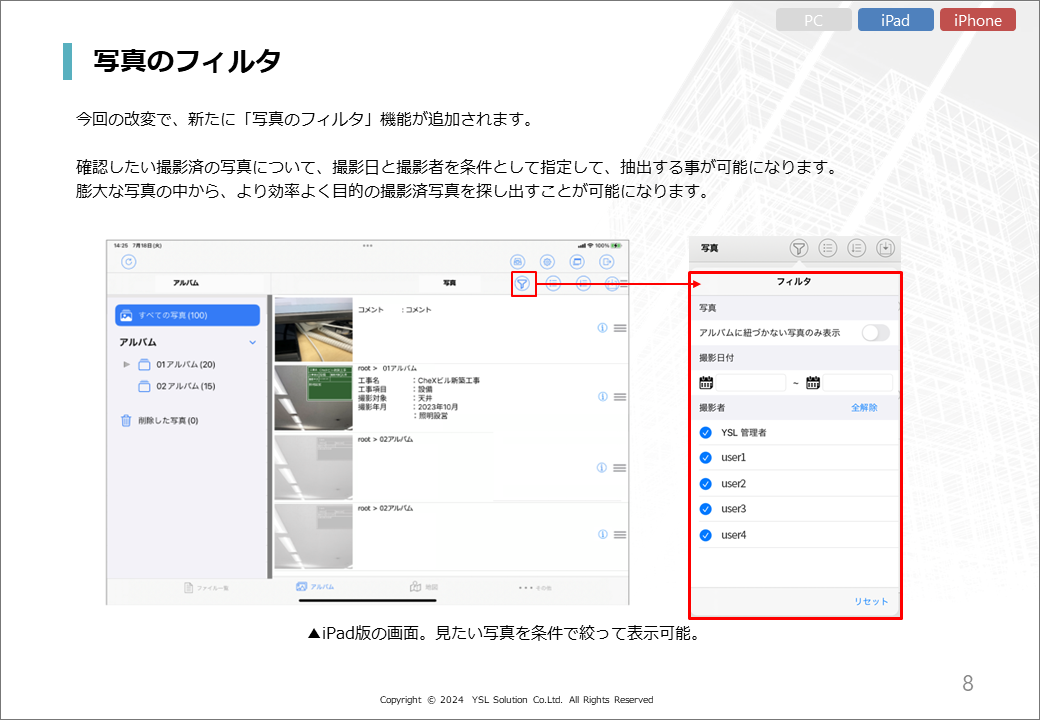The height and width of the screenshot is (720, 1040).
Task: Click the sort list icon in filter panel header
Action: click(x=856, y=249)
